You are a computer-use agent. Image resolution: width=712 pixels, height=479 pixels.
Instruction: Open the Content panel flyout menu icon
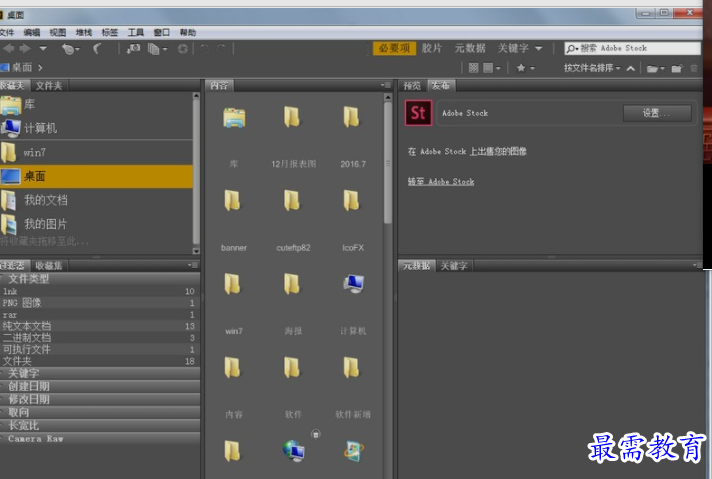[386, 85]
